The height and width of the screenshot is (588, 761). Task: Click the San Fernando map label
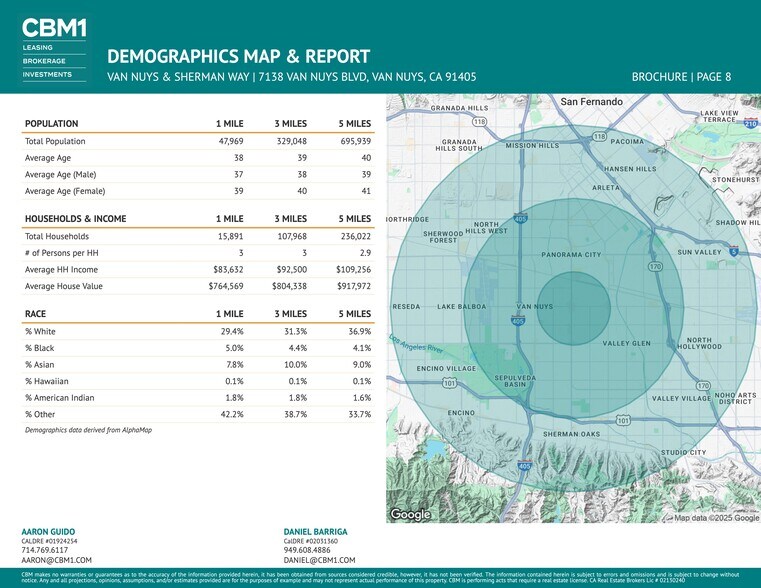(592, 102)
